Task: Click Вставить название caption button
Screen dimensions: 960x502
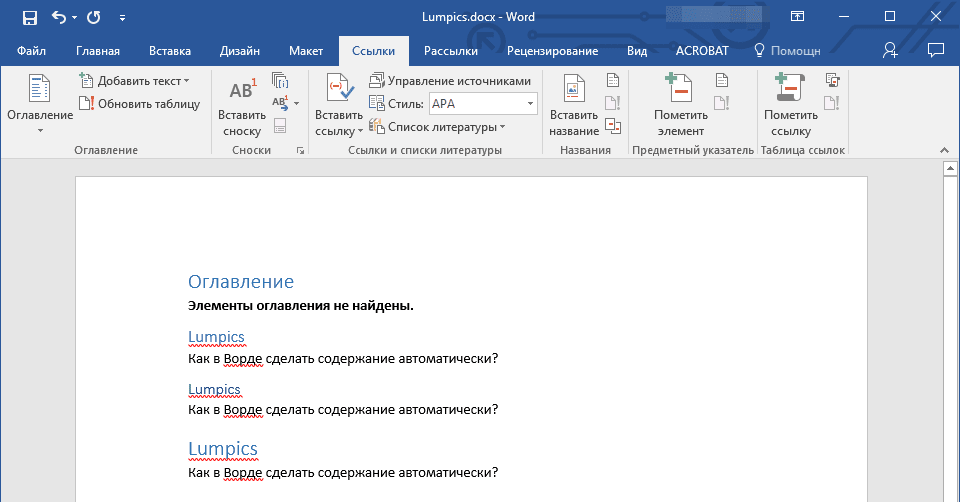Action: [x=574, y=106]
